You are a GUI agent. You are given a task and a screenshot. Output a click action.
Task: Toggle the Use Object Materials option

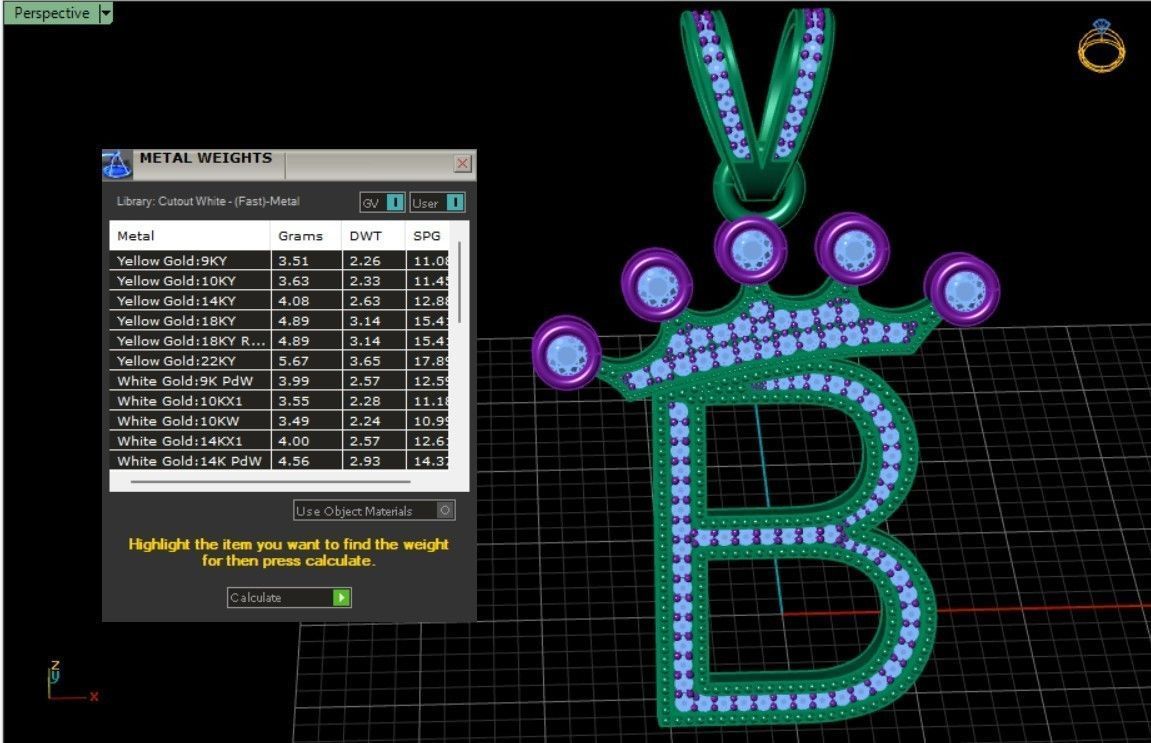pyautogui.click(x=374, y=510)
